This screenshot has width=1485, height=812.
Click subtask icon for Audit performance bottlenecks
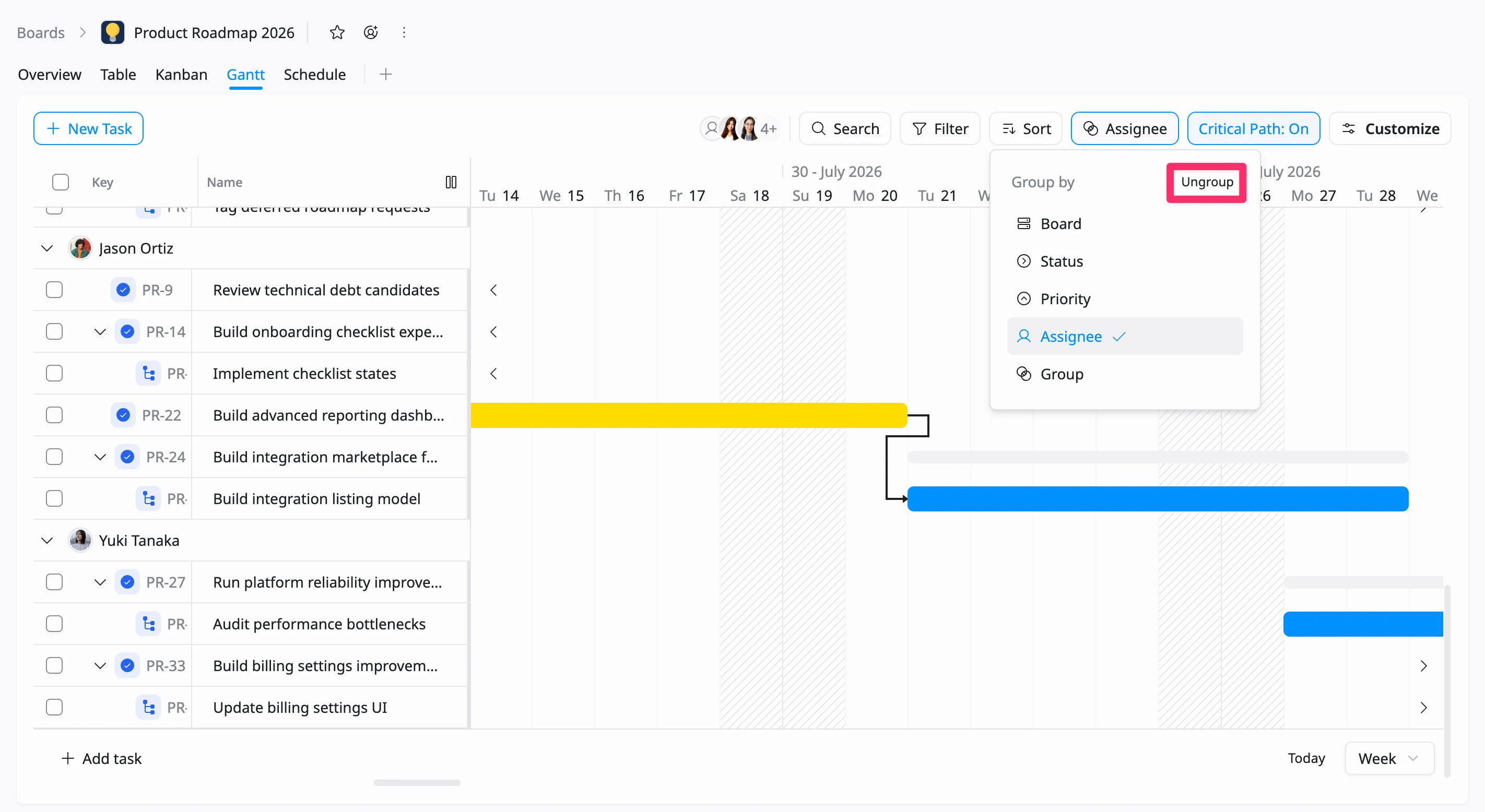coord(148,624)
